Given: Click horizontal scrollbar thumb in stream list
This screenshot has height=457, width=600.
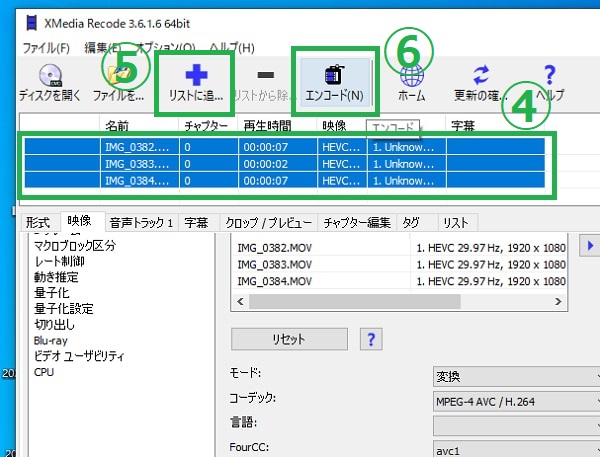Looking at the screenshot, I should point(355,302).
